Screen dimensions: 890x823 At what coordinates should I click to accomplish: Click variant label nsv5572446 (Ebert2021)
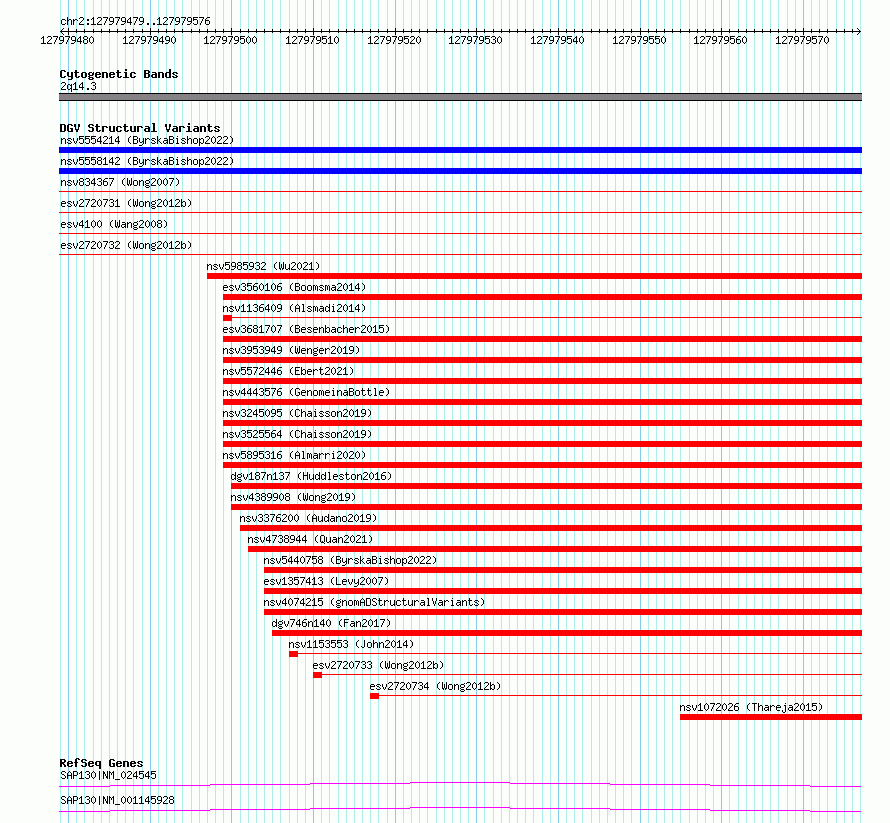tap(288, 371)
